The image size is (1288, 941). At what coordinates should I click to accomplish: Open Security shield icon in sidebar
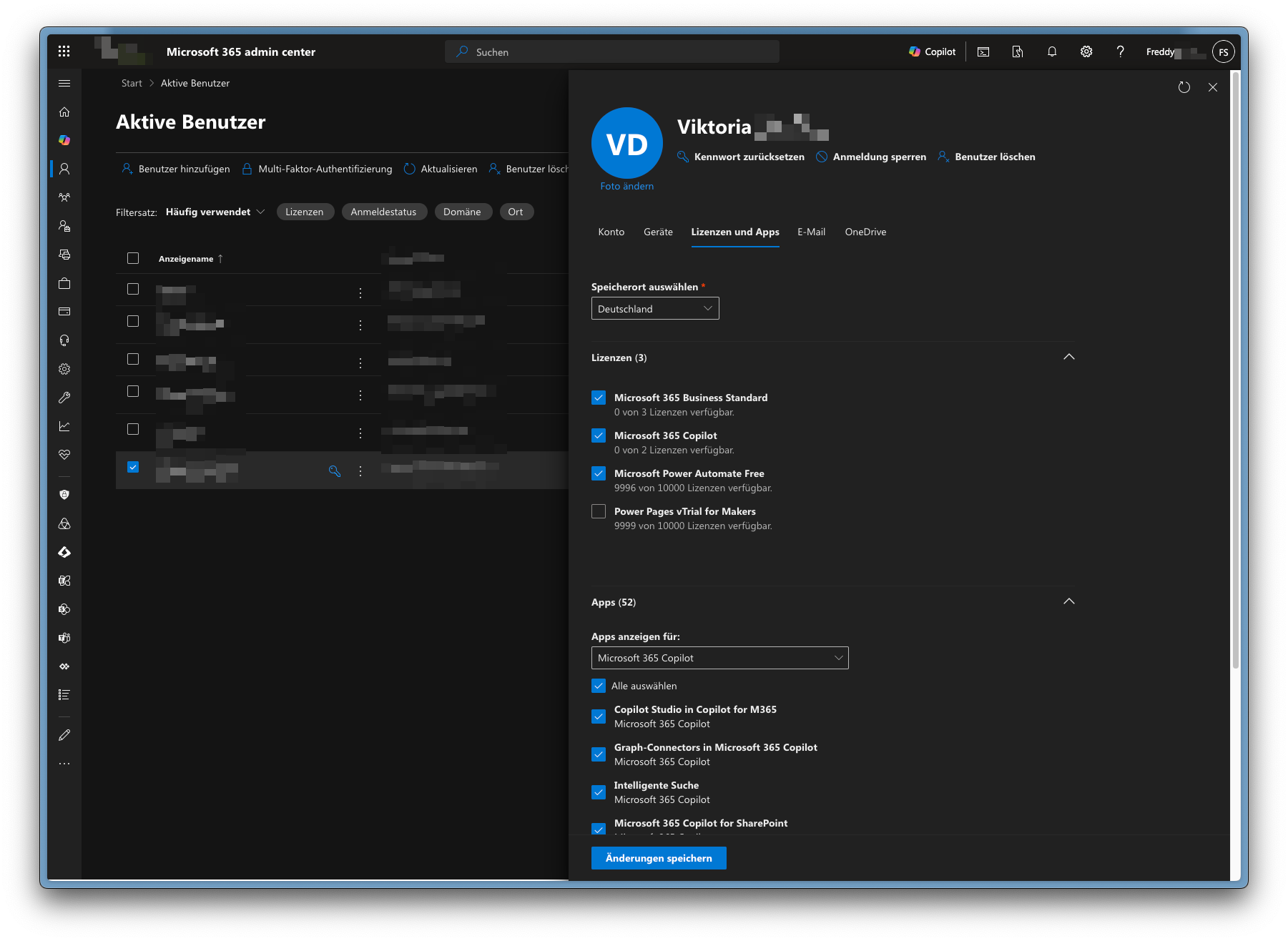coord(64,495)
